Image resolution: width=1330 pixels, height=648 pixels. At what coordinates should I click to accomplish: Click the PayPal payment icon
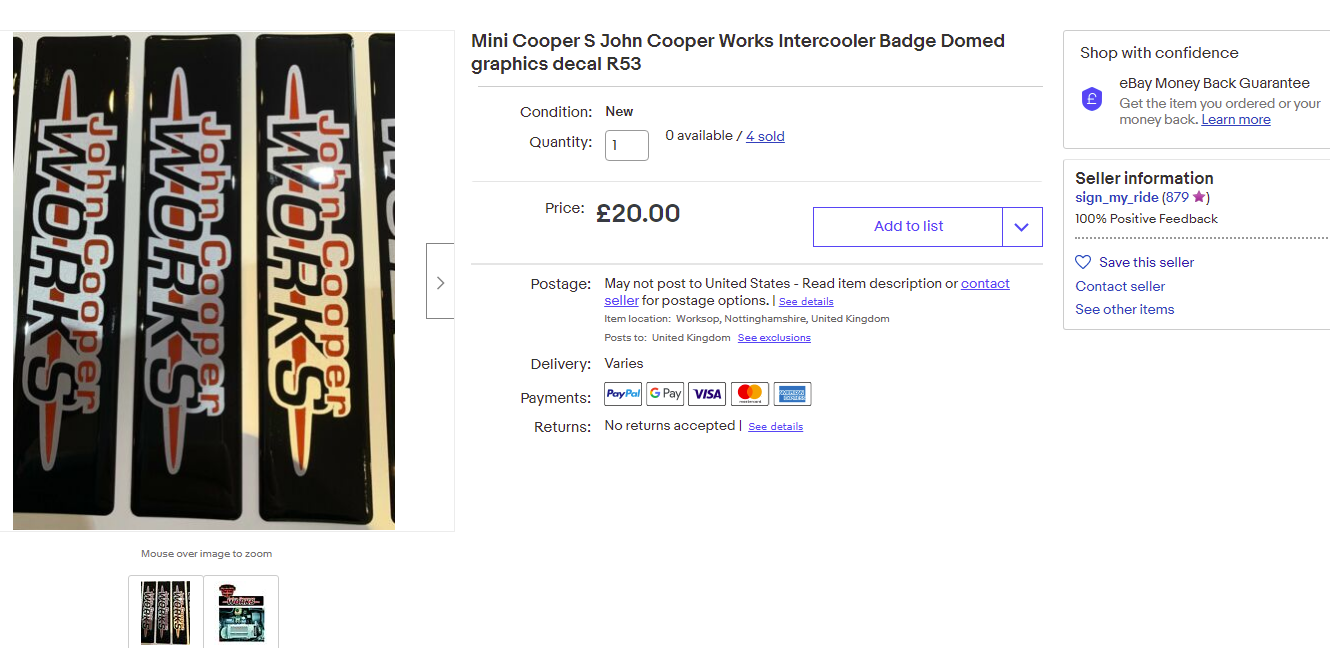click(623, 394)
